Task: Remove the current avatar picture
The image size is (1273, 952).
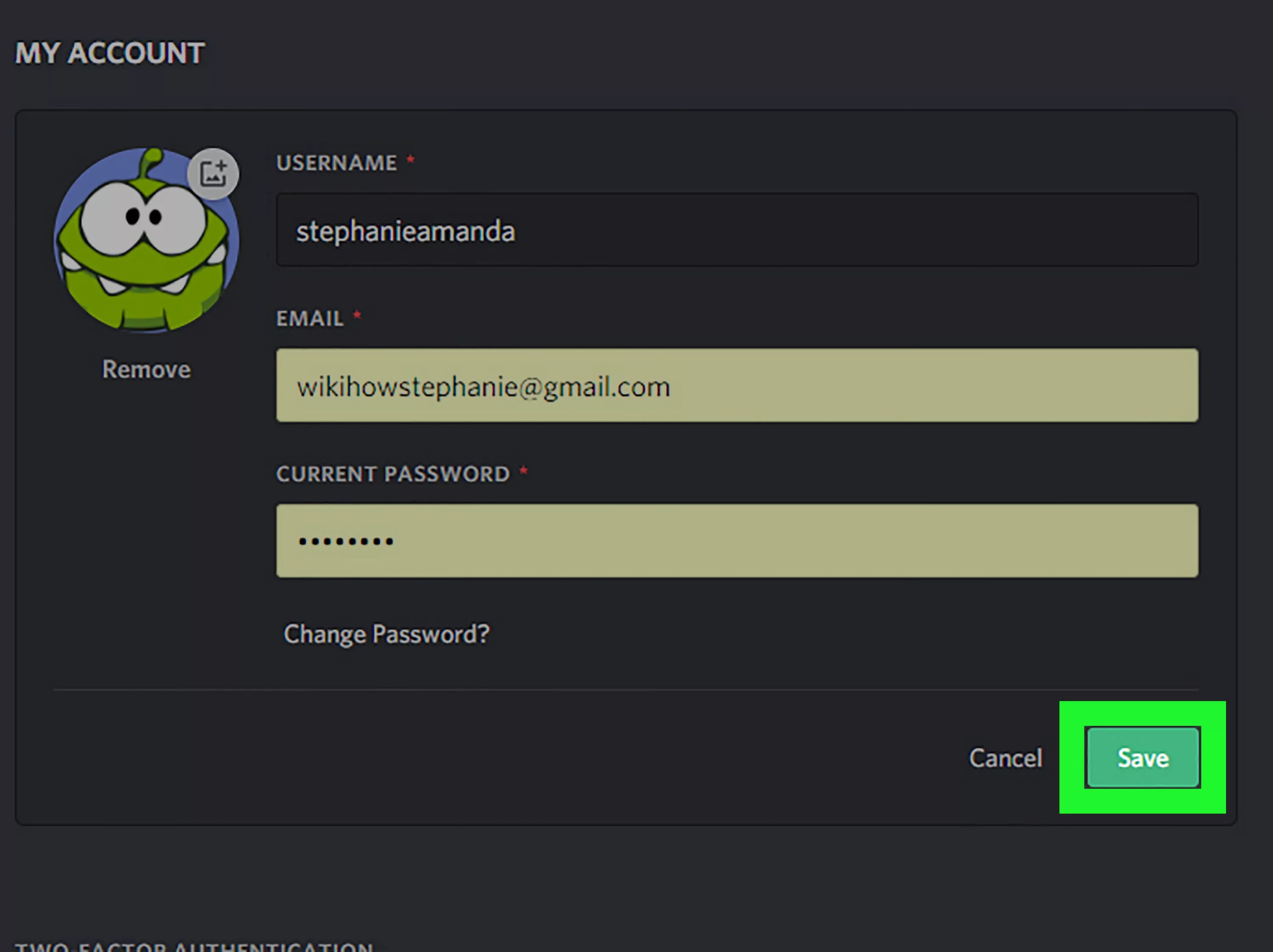Action: 146,369
